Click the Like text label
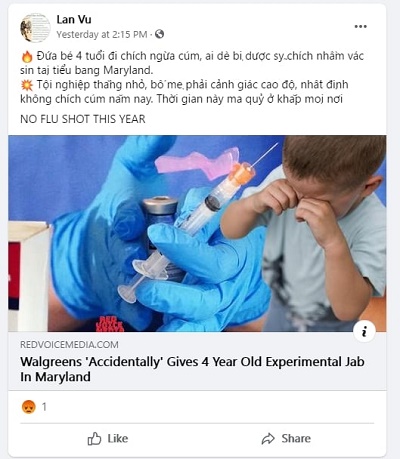 pyautogui.click(x=118, y=439)
